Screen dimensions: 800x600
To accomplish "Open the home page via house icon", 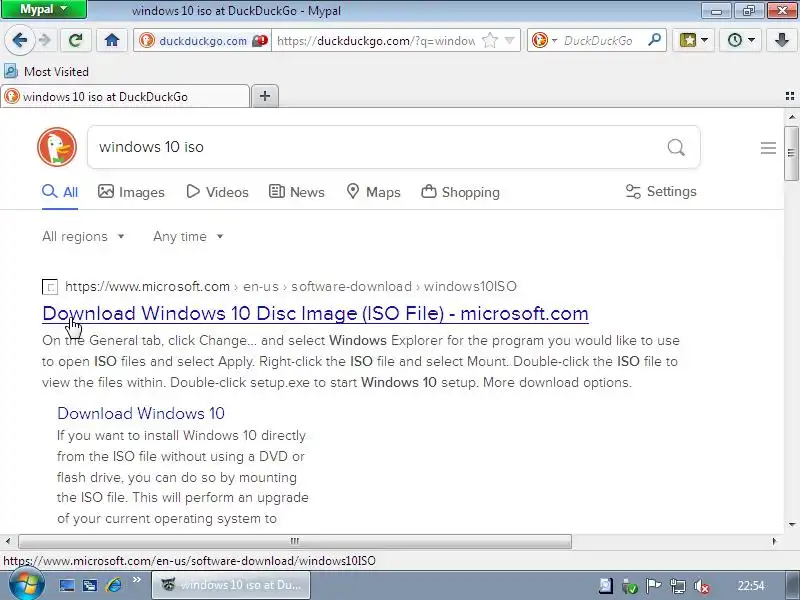I will 112,40.
